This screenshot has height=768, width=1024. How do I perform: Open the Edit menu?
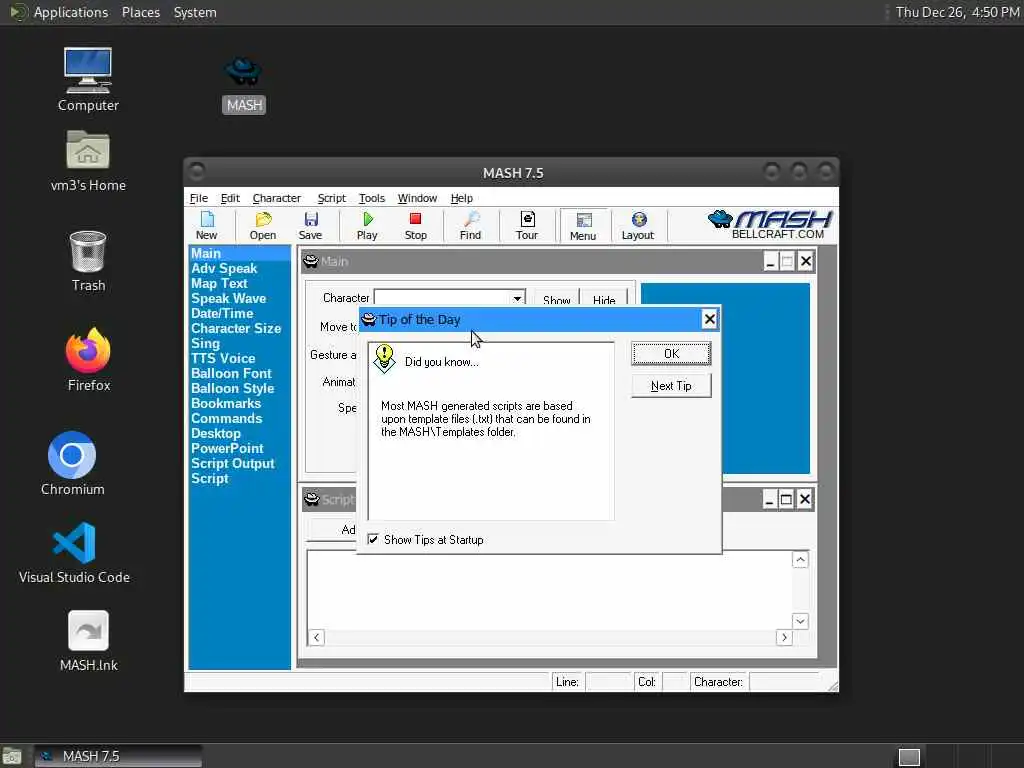(230, 198)
